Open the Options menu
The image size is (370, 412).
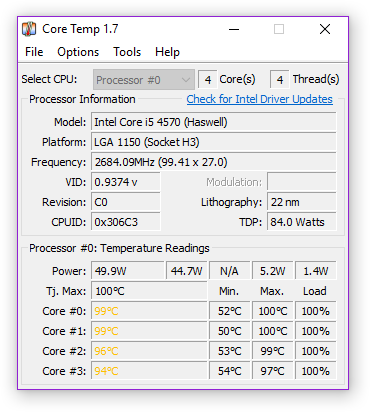[78, 52]
